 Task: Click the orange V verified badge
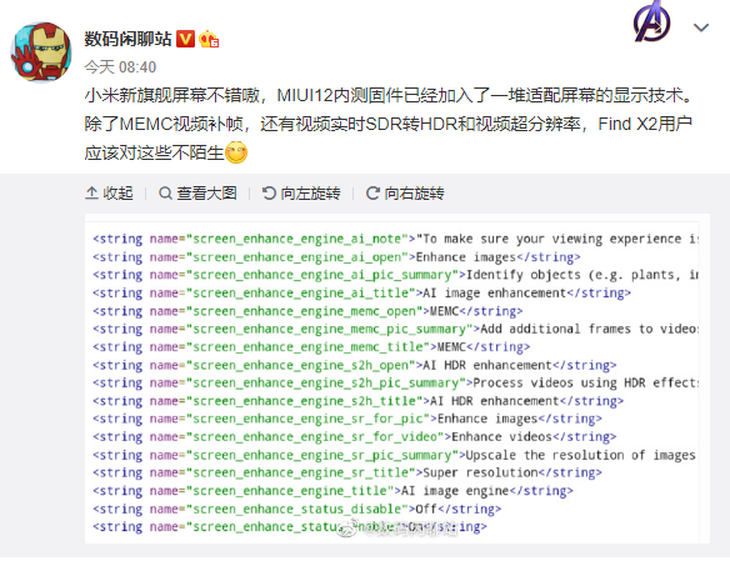click(x=185, y=39)
